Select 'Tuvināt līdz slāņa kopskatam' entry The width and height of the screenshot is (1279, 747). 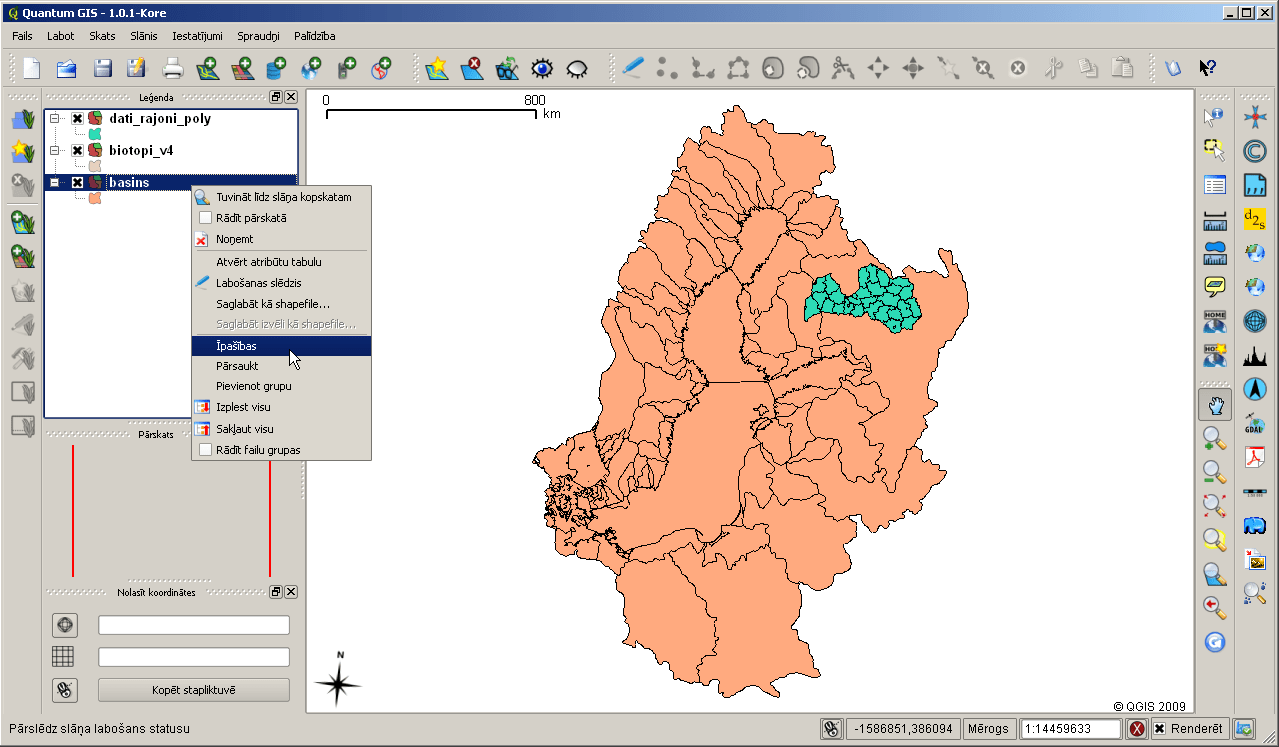pyautogui.click(x=281, y=197)
